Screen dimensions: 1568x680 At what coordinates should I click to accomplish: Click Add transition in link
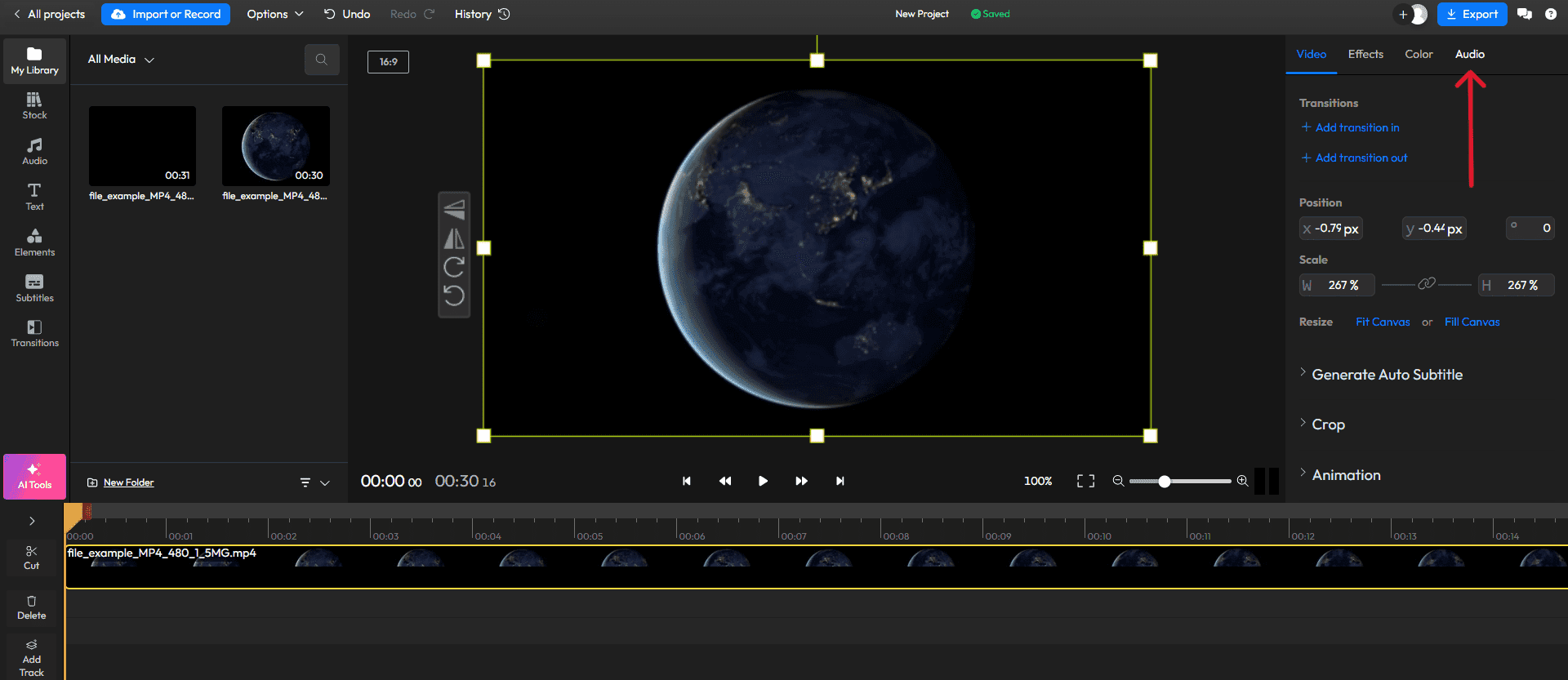click(x=1350, y=127)
